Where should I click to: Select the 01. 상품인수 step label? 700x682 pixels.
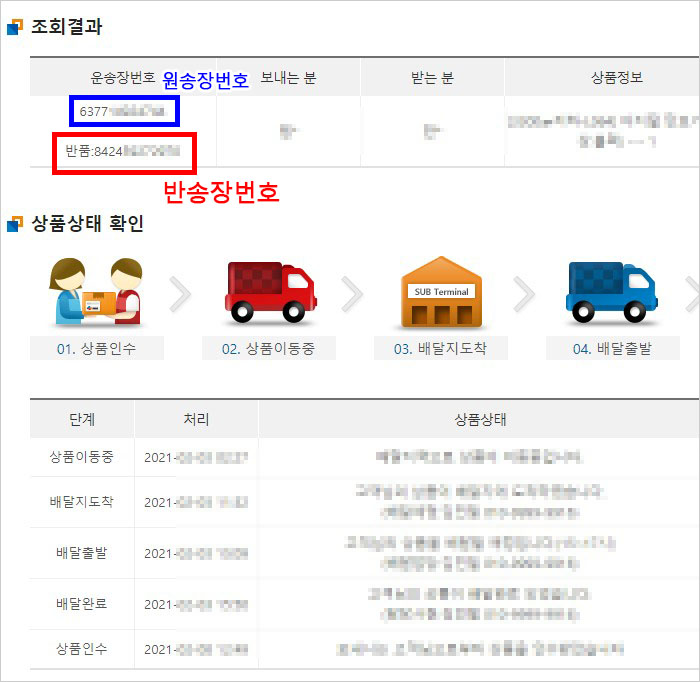(96, 349)
